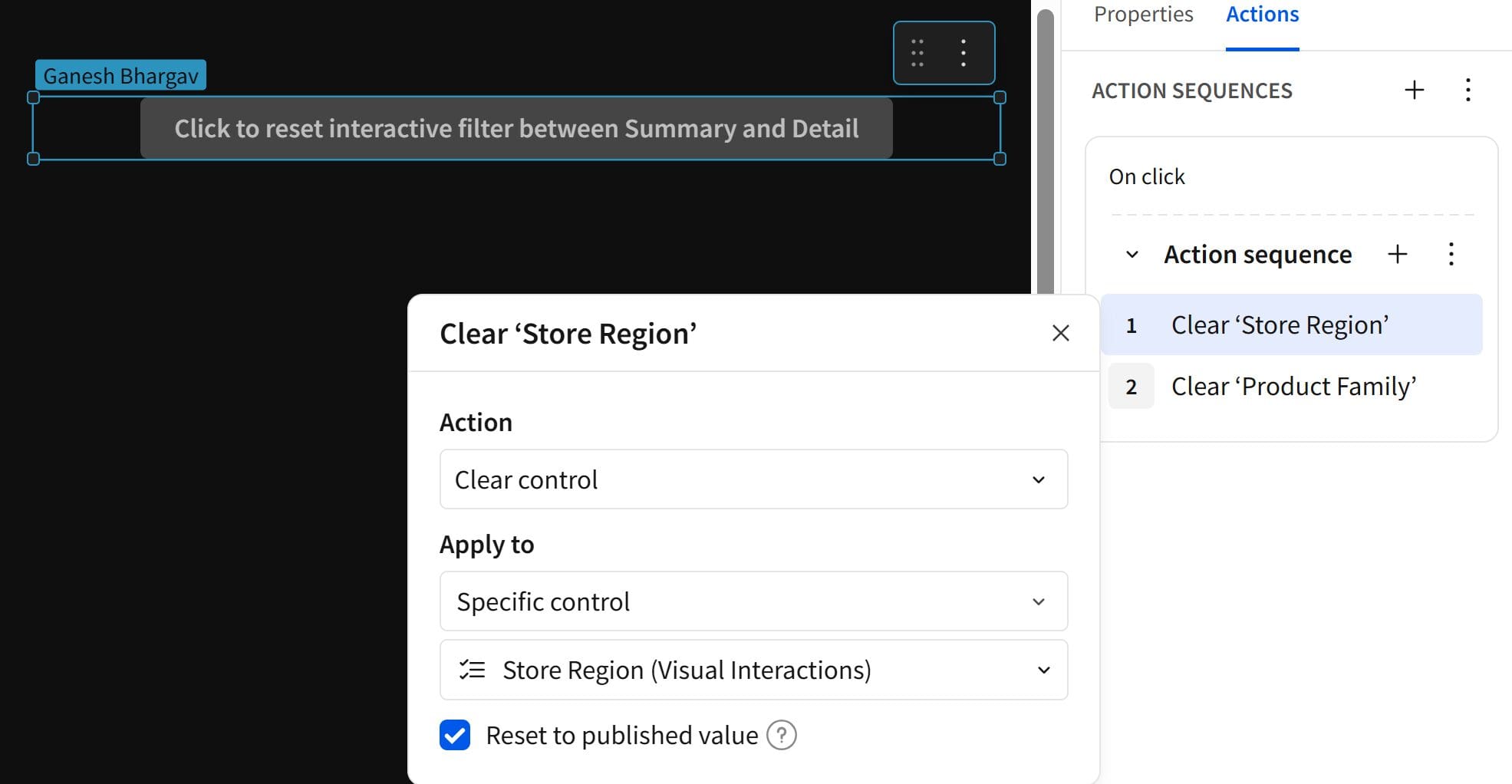The image size is (1512, 784).
Task: Add an action to the Action sequence
Action: (1398, 254)
